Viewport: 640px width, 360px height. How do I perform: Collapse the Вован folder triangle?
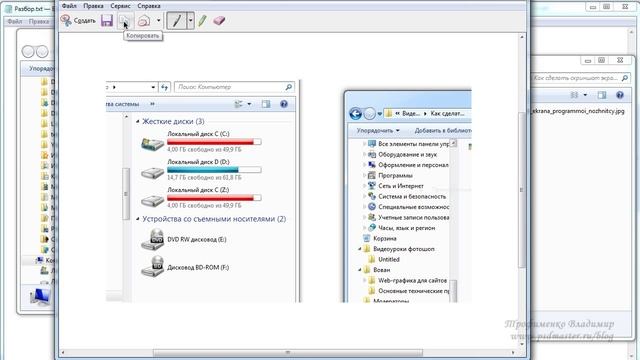(360, 270)
